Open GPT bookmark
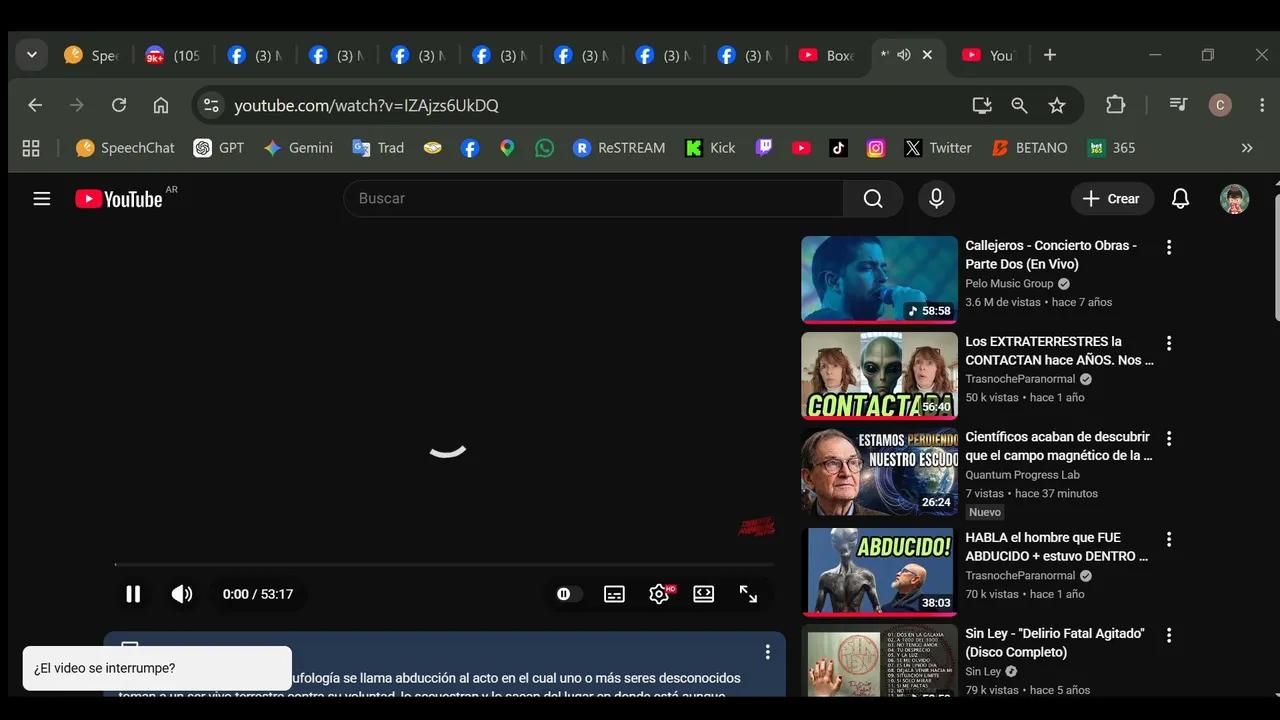1280x720 pixels. point(219,148)
